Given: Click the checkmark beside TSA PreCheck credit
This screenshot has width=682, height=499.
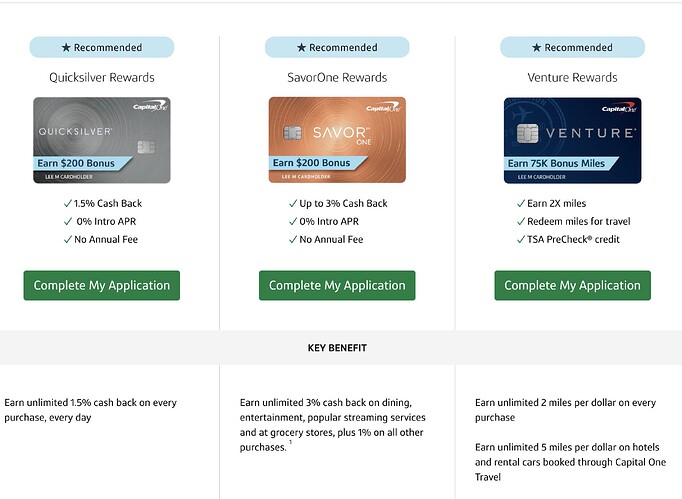Looking at the screenshot, I should [520, 240].
